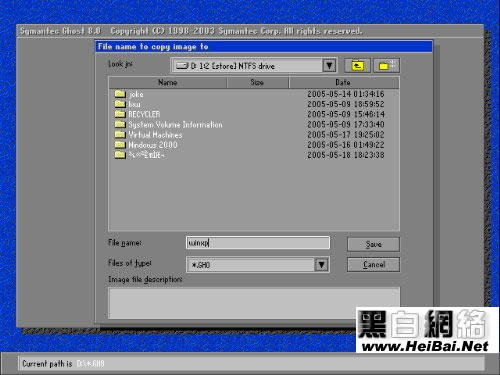The height and width of the screenshot is (375, 500).
Task: Go up one folder level icon
Action: pos(357,65)
